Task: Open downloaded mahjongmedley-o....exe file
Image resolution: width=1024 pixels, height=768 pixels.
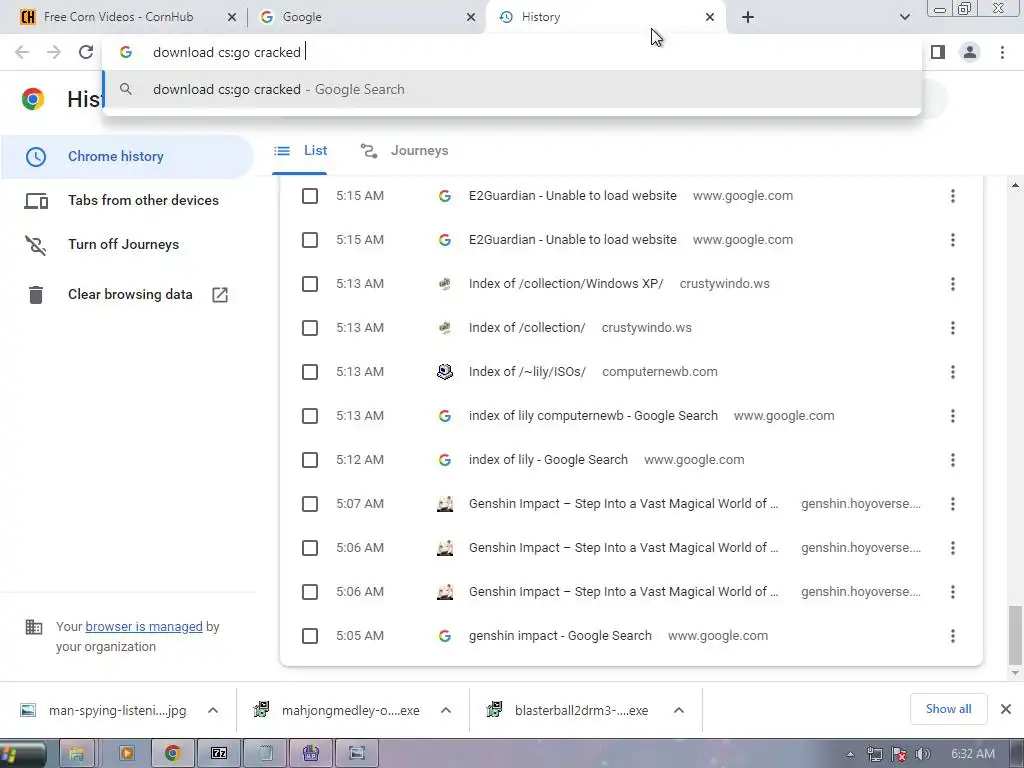Action: point(337,711)
